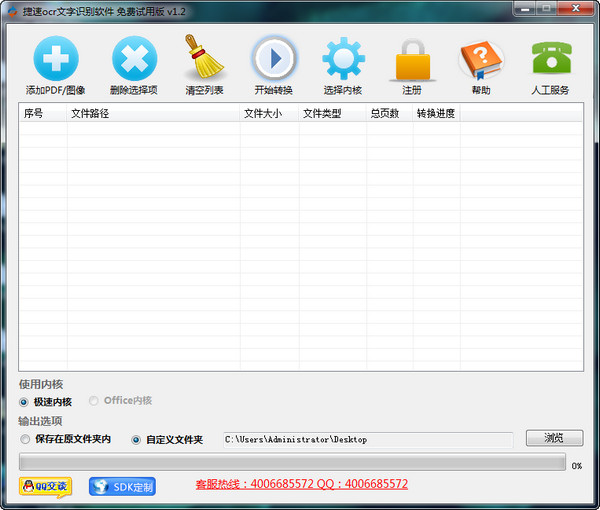The width and height of the screenshot is (600, 510).
Task: Choose 保存在原文件夹内 output option
Action: coord(25,439)
